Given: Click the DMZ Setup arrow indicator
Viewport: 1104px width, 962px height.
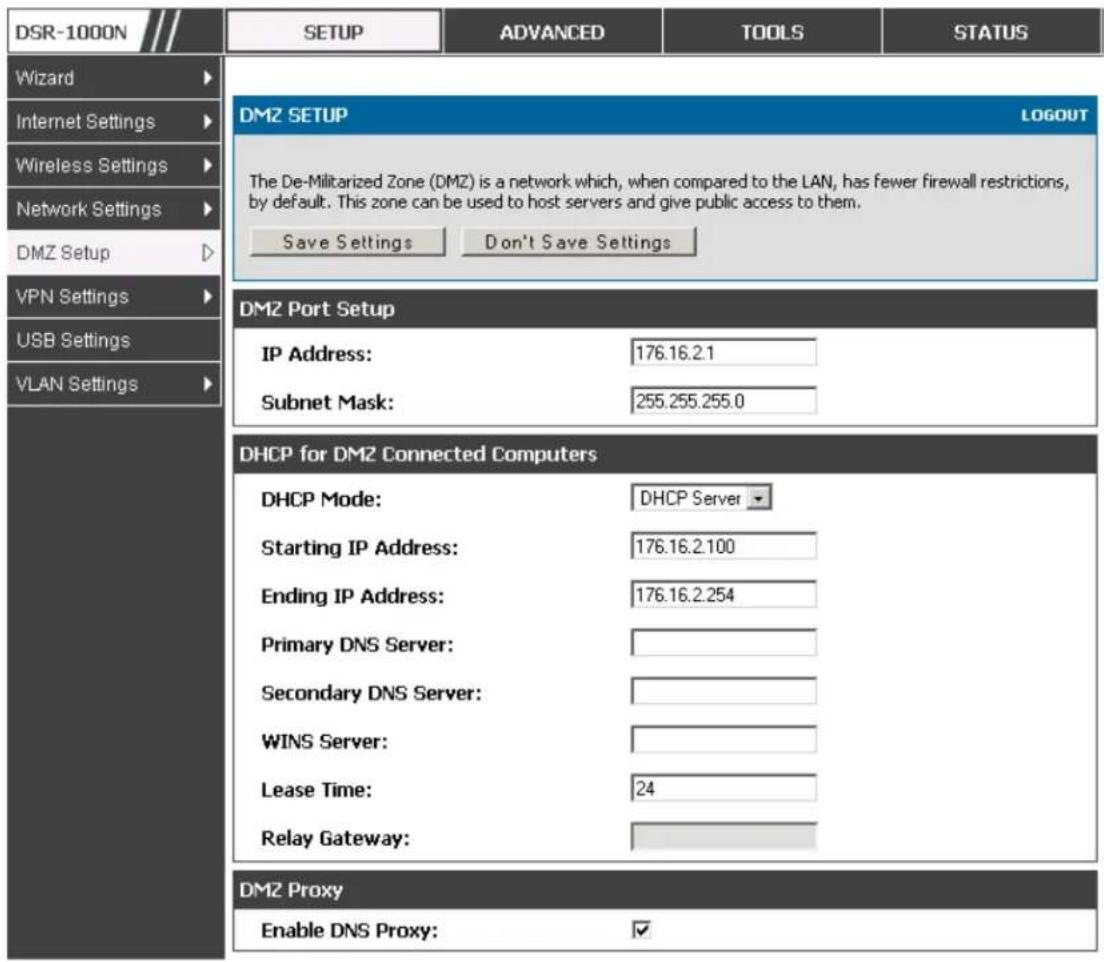Looking at the screenshot, I should [207, 252].
